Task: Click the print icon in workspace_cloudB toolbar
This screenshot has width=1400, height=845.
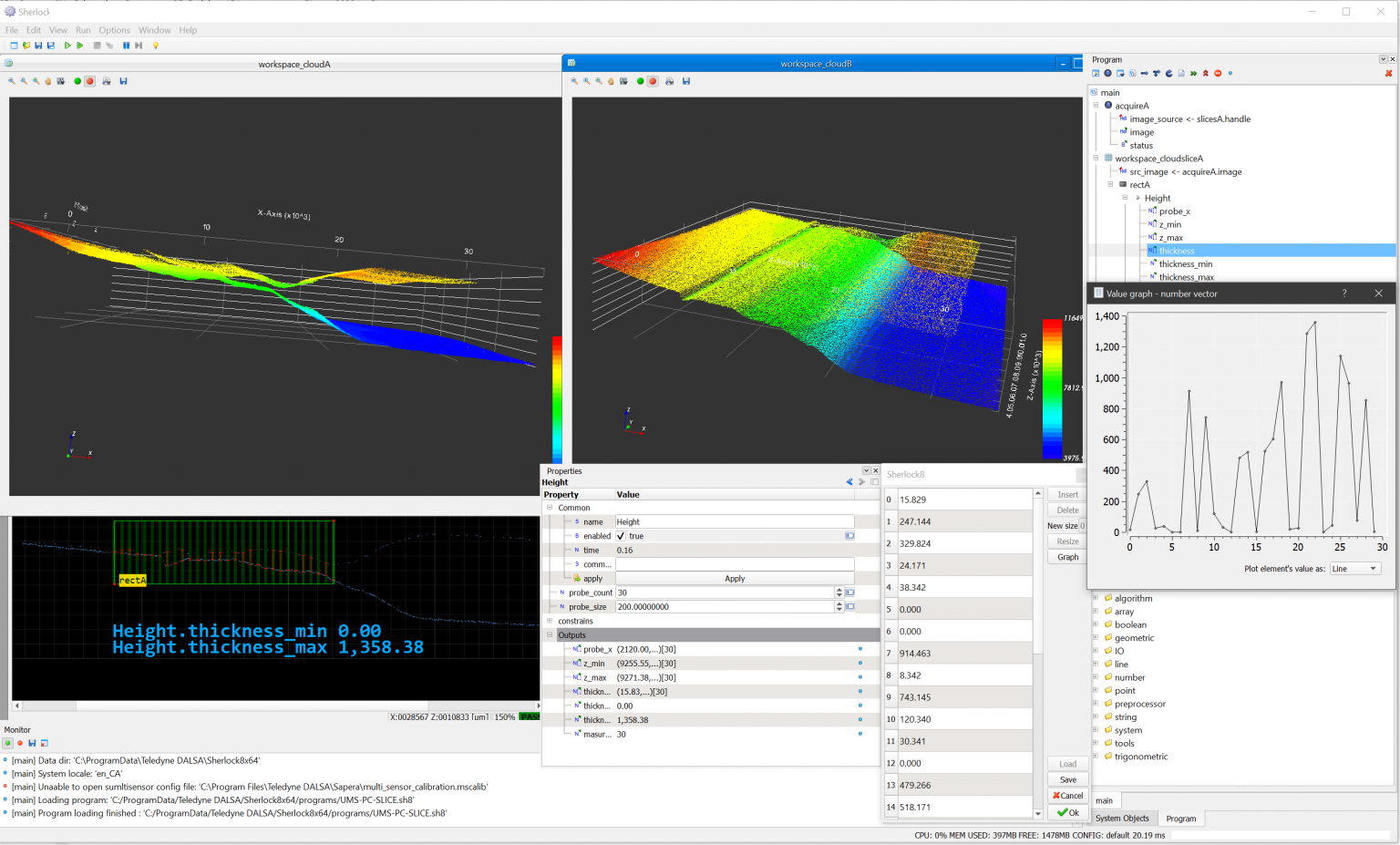Action: click(670, 81)
